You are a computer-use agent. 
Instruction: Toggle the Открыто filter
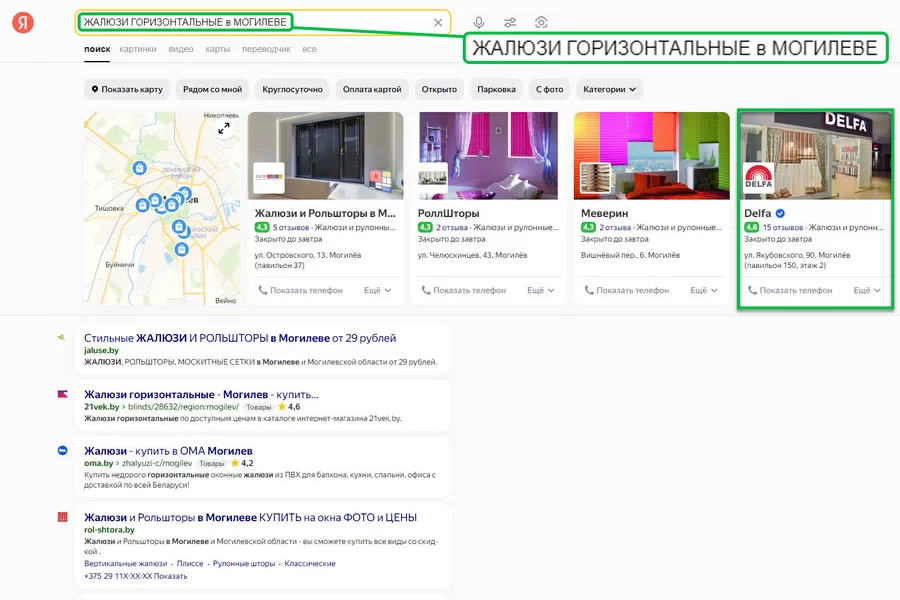439,89
